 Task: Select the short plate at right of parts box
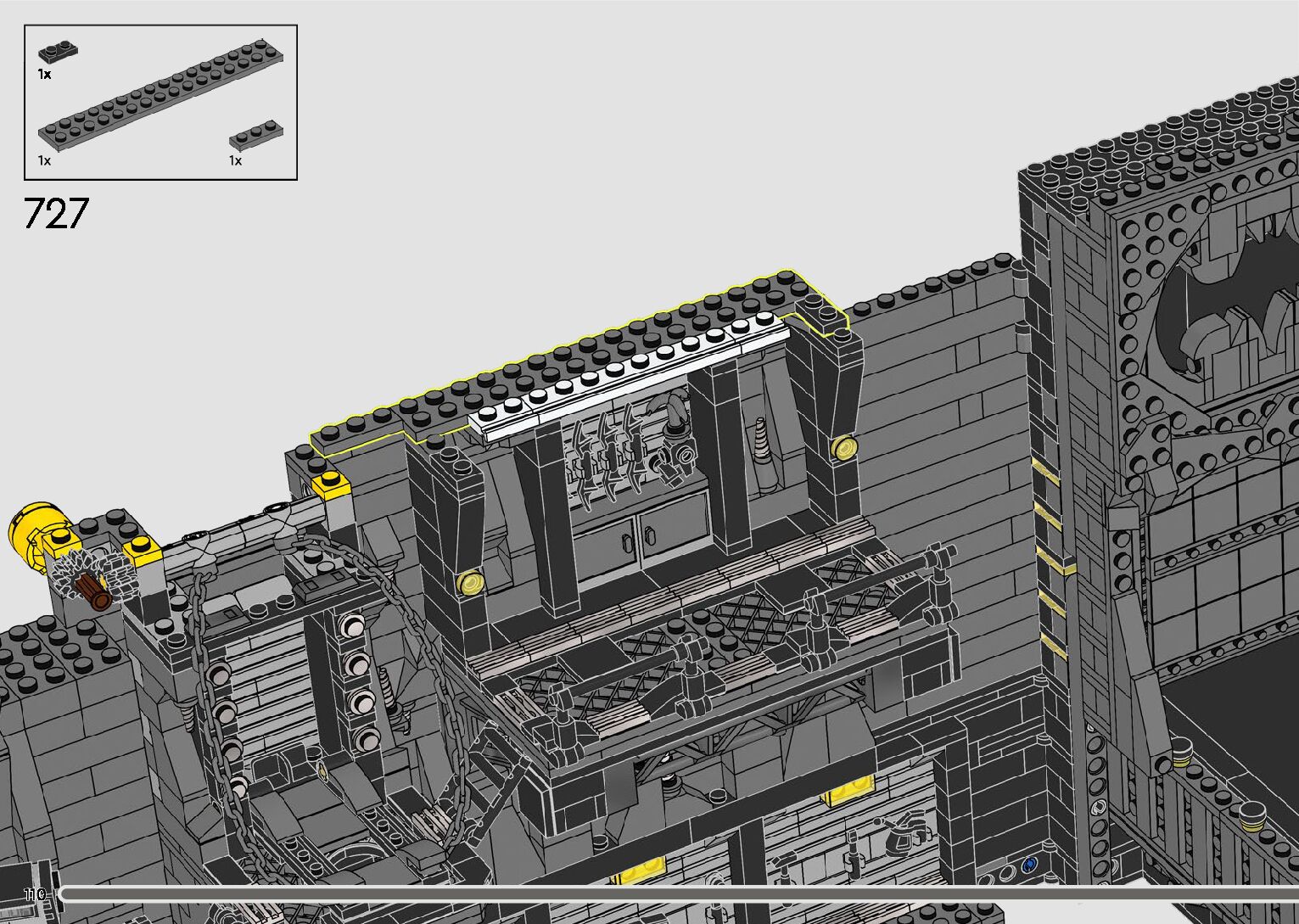click(256, 135)
